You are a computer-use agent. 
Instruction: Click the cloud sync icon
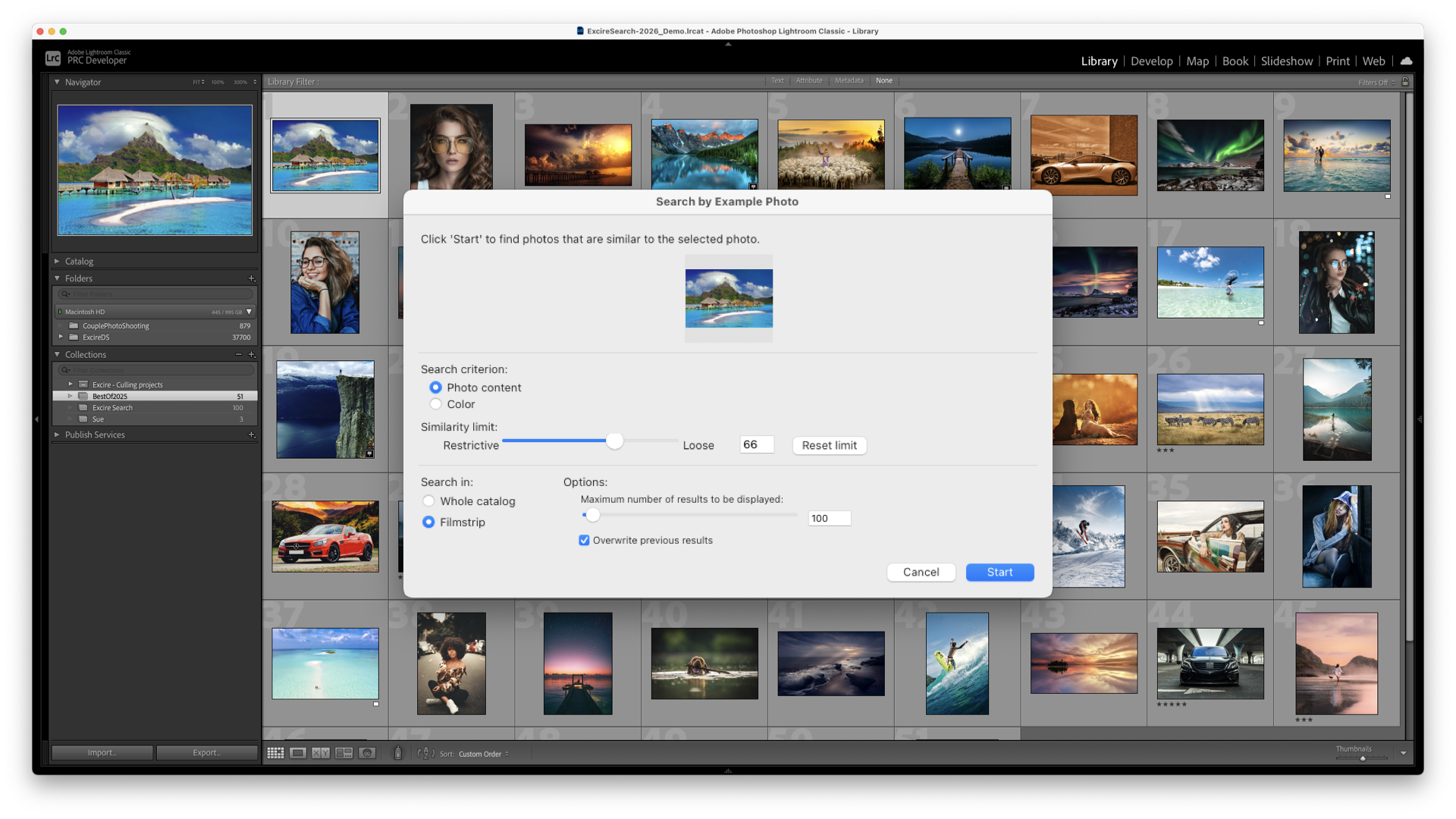(1407, 61)
